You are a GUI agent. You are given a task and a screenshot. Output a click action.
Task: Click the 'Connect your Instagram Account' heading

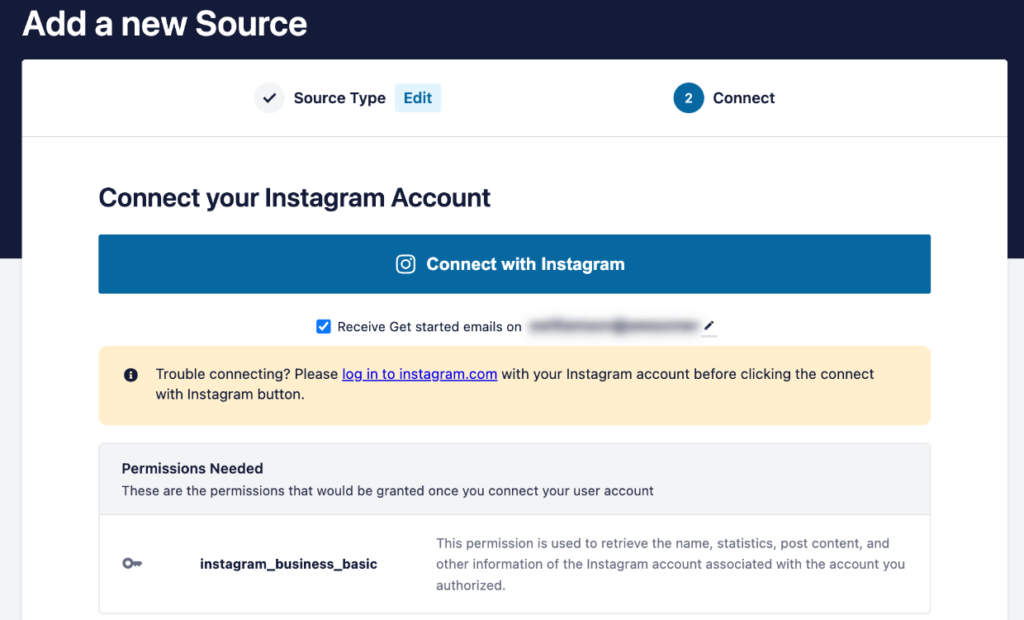coord(295,198)
